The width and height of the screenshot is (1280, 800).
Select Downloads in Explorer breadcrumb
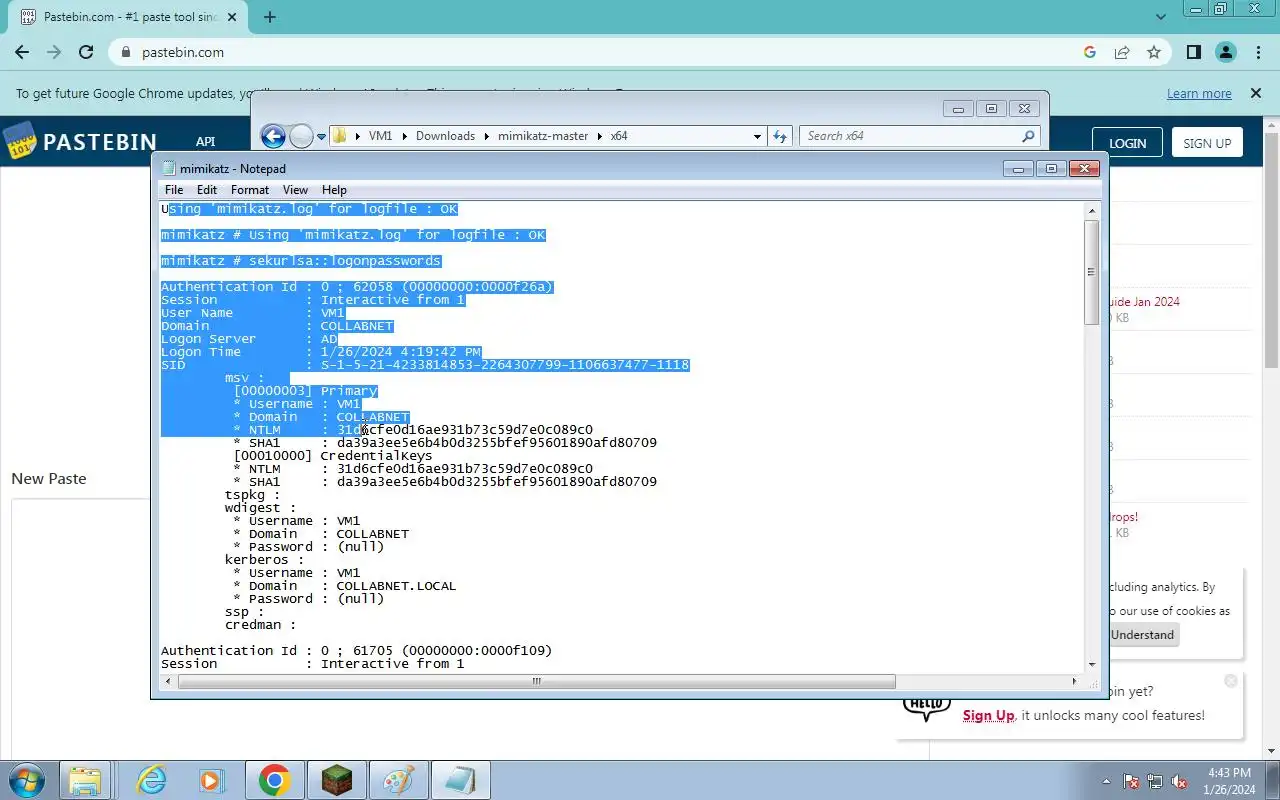click(x=445, y=136)
